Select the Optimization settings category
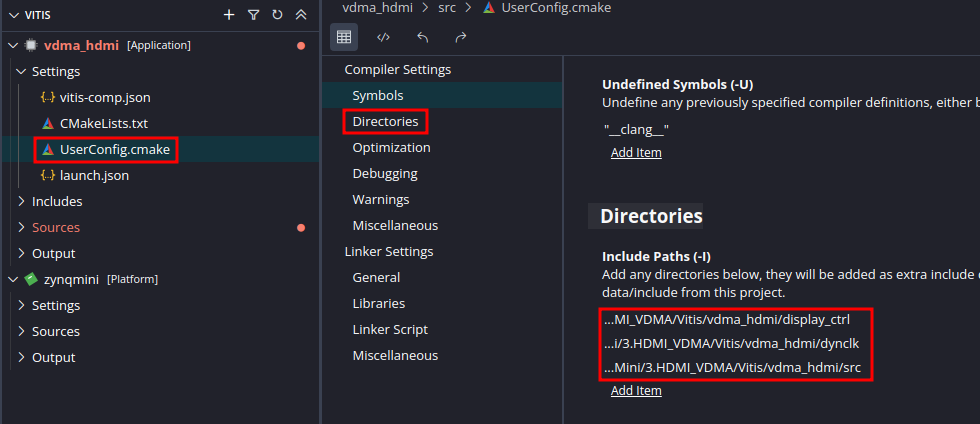Viewport: 980px width, 424px height. pos(391,147)
